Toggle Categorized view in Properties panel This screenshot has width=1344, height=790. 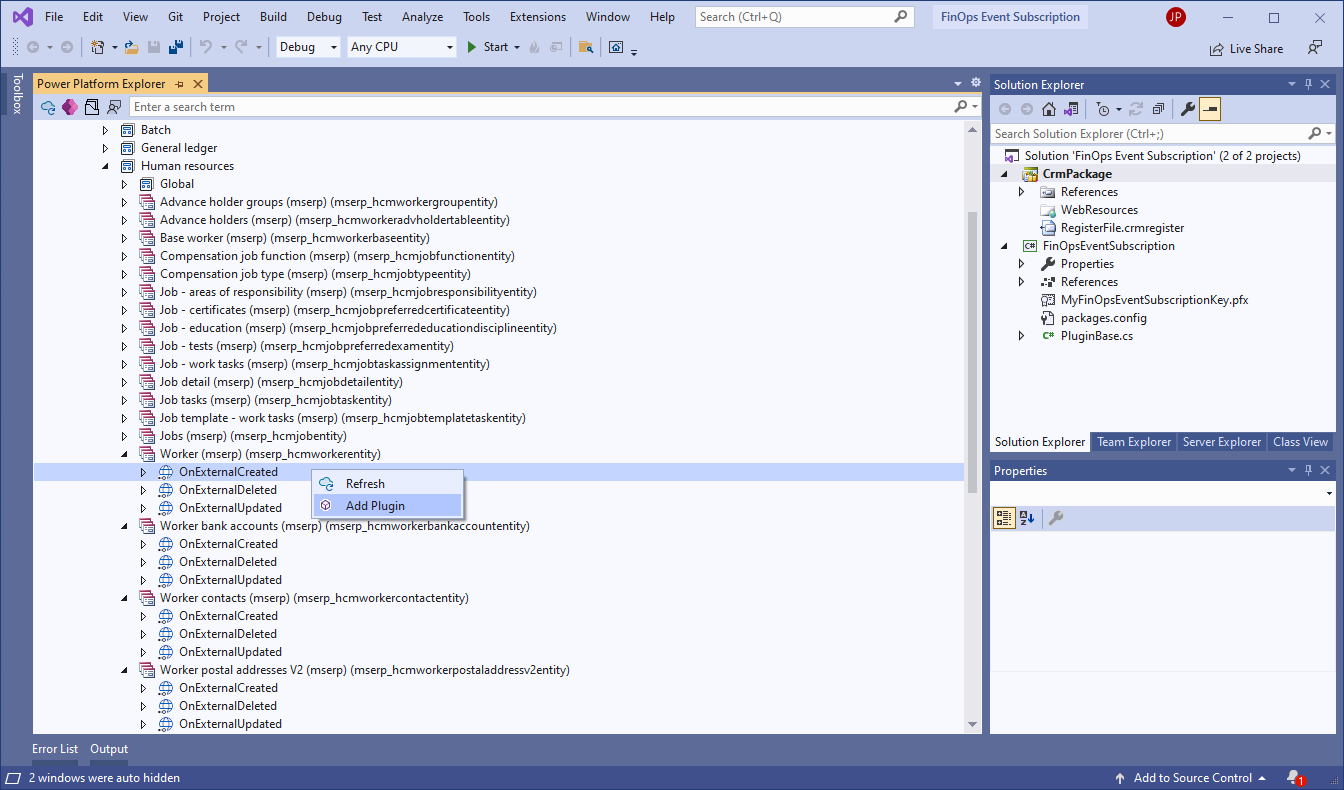1004,517
